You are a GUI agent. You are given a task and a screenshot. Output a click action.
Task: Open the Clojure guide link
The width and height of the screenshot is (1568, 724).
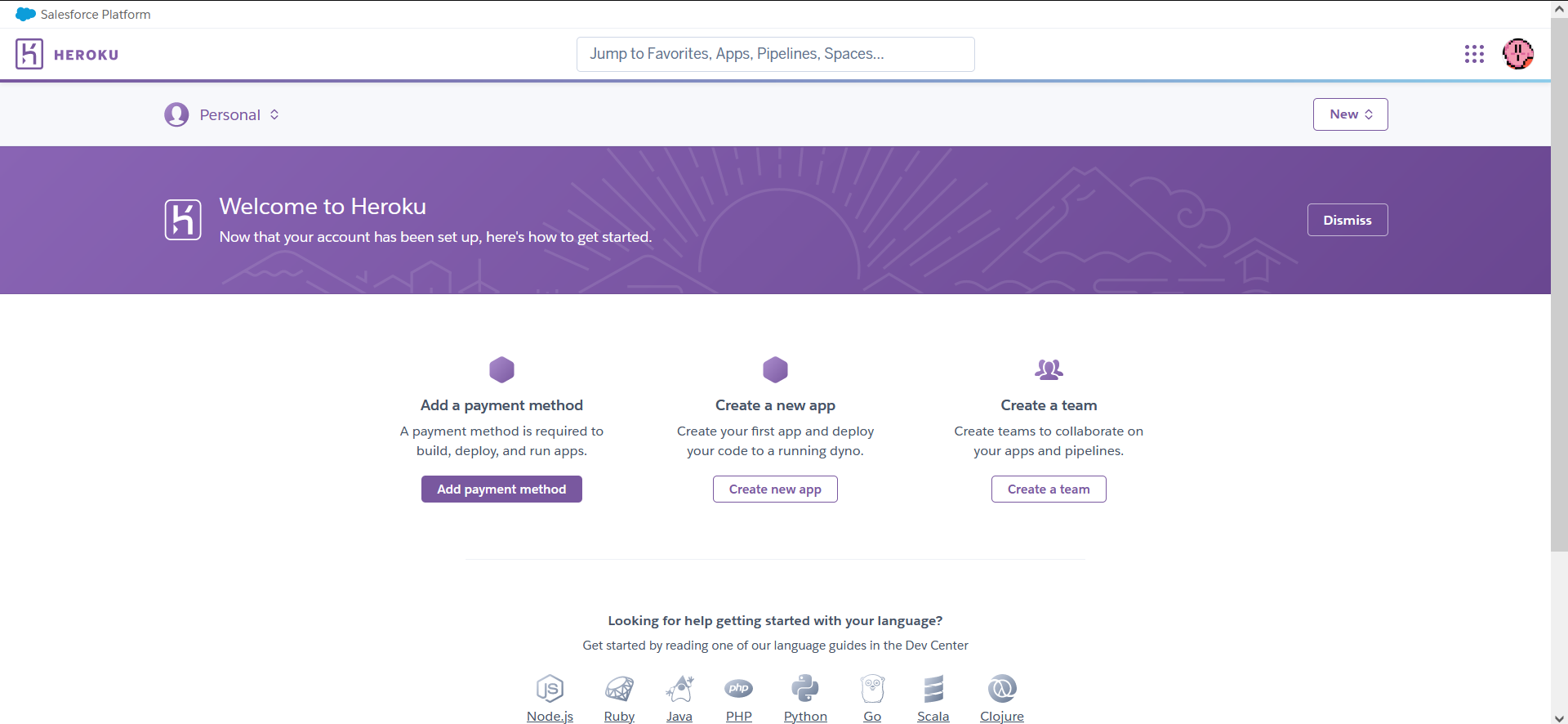1002,716
